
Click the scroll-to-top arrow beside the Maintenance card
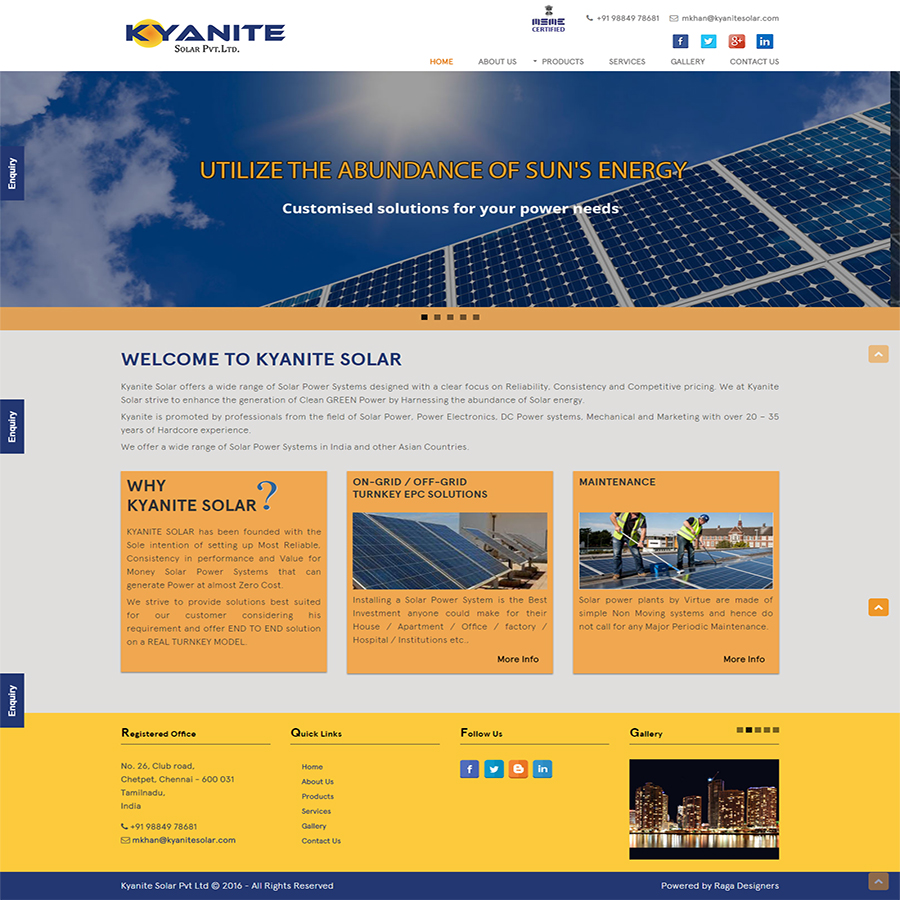[x=878, y=607]
